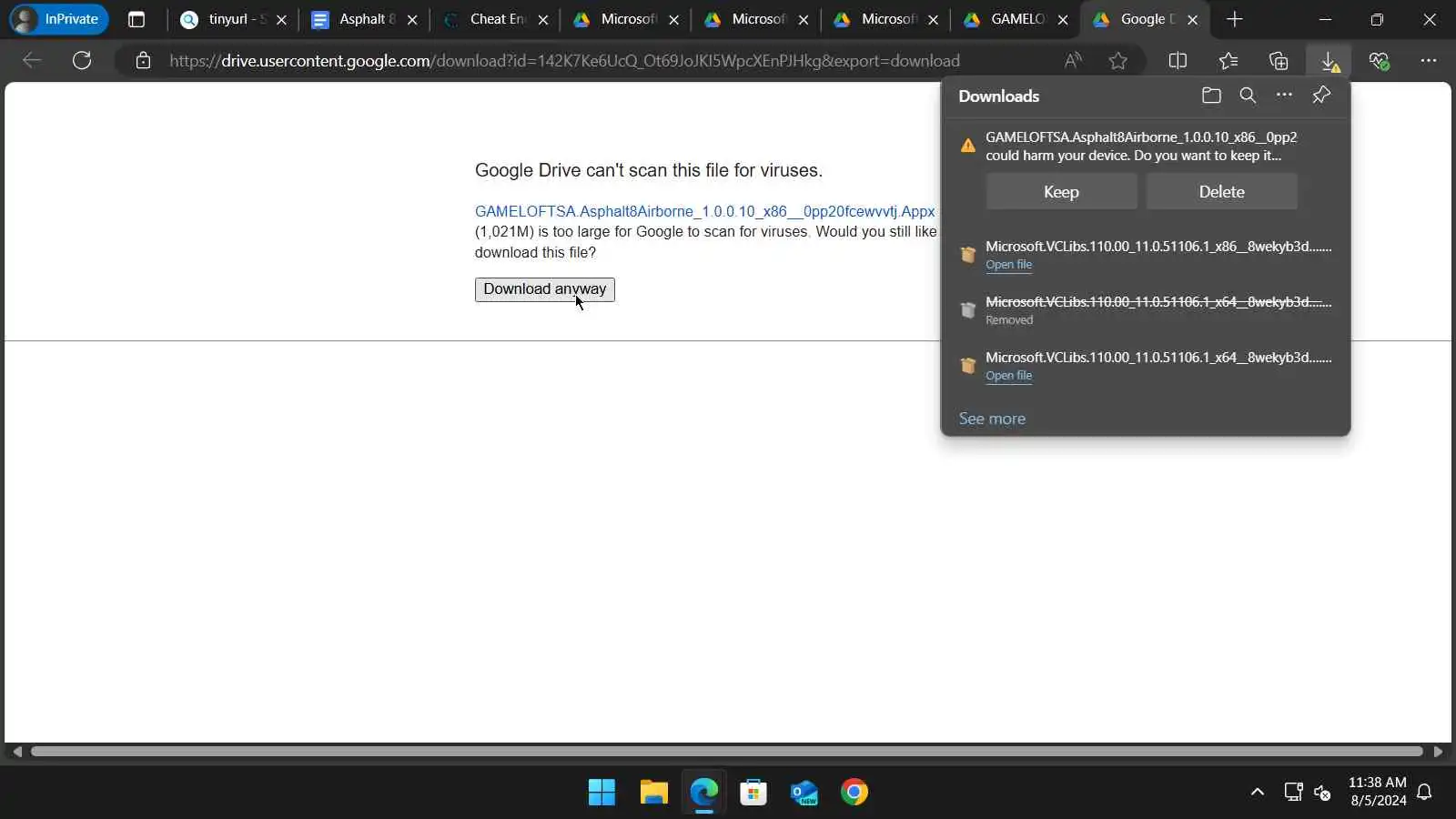Viewport: 1456px width, 819px height.
Task: Open Edge Settings and more menu
Action: point(1429,61)
